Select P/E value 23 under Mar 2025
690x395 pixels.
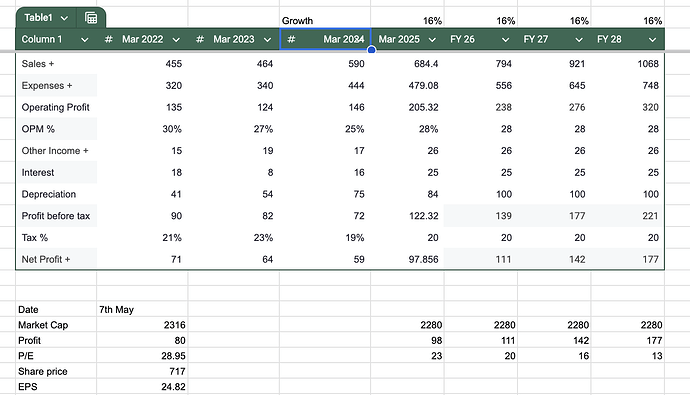pos(437,356)
